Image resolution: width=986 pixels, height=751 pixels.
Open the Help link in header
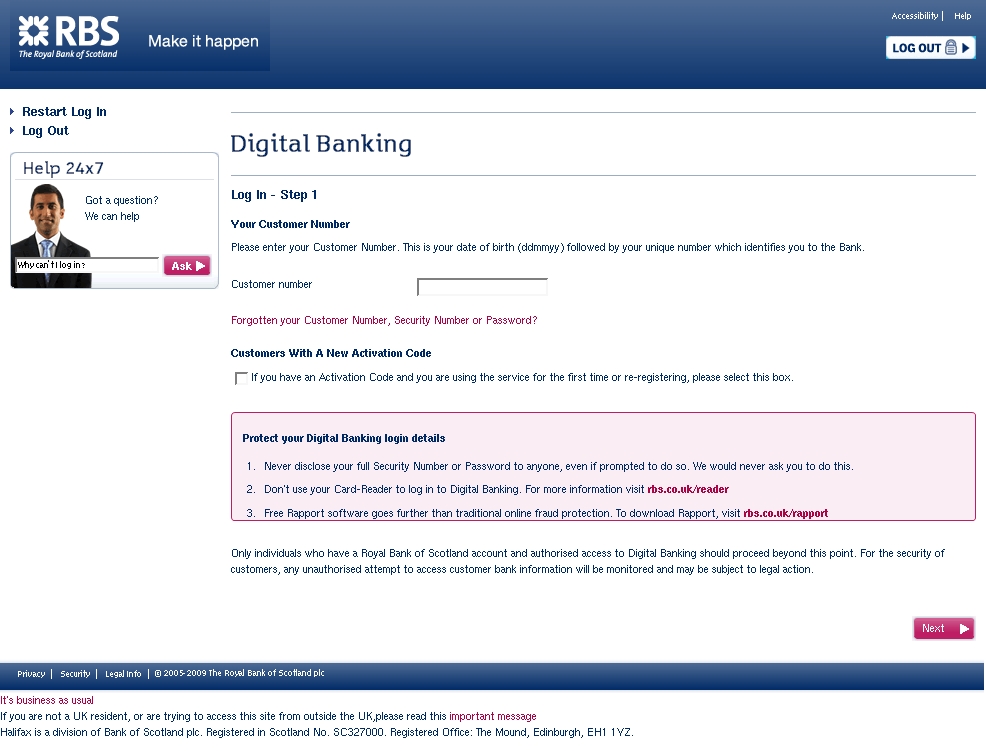(x=962, y=16)
